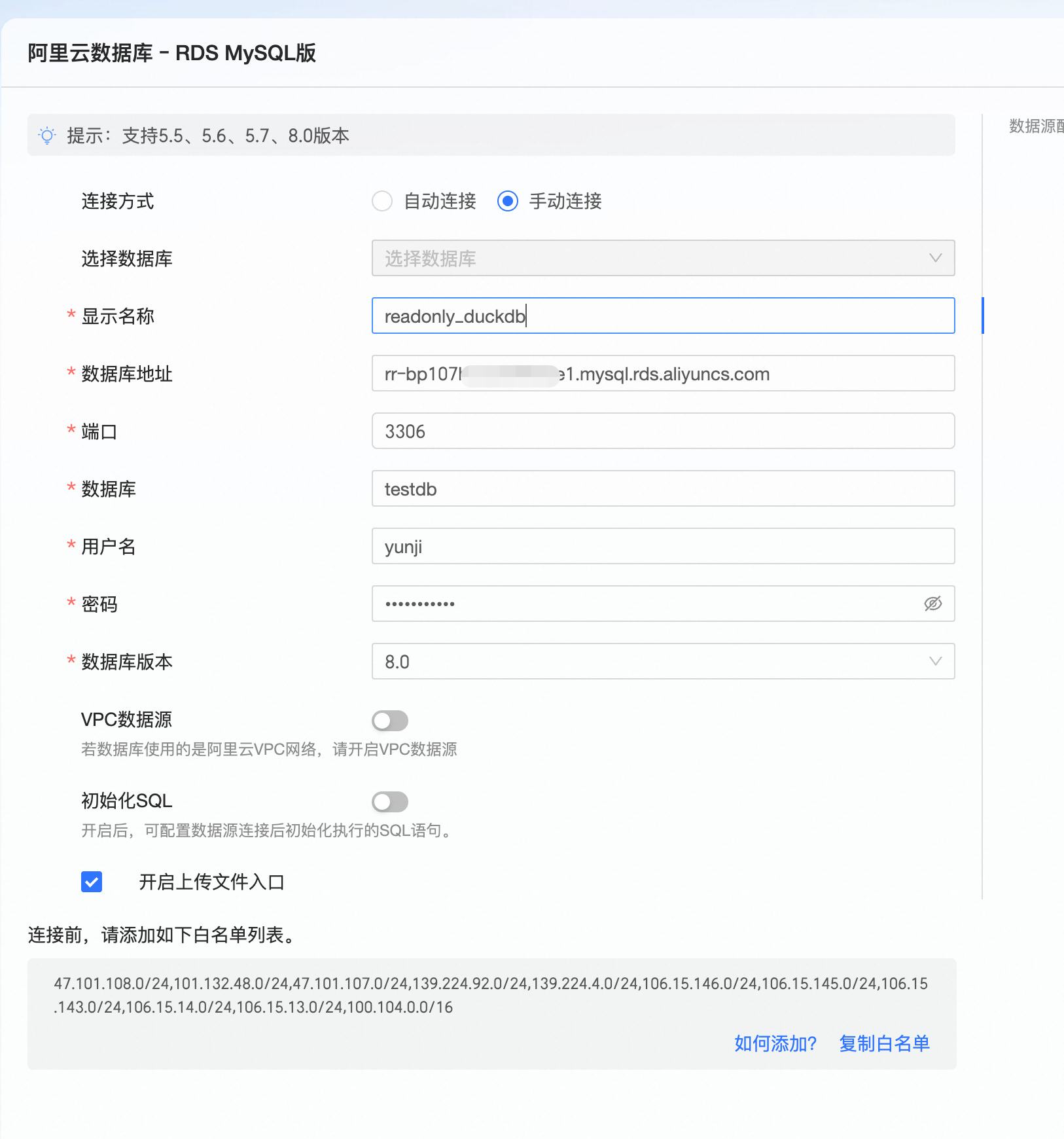The image size is (1064, 1139).
Task: Uncheck the 开启上传文件入口 checkbox
Action: [x=92, y=882]
